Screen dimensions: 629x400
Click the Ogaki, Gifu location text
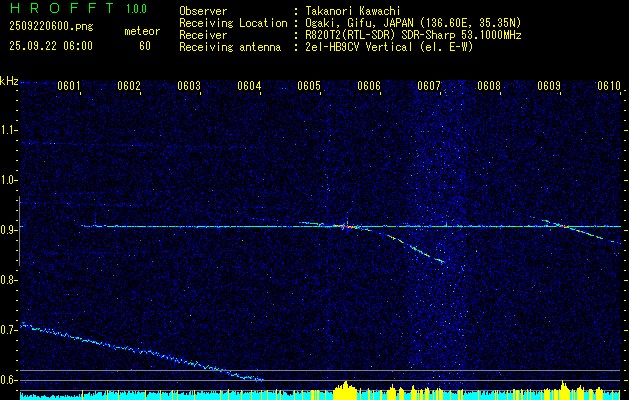pos(413,23)
